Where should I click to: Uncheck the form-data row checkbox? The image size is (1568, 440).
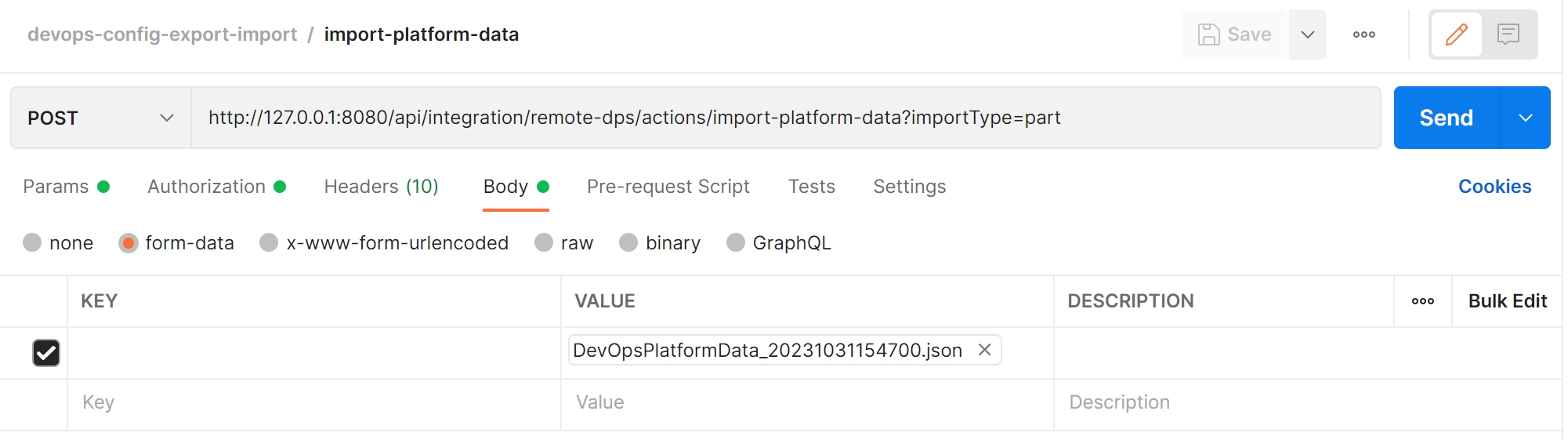46,353
